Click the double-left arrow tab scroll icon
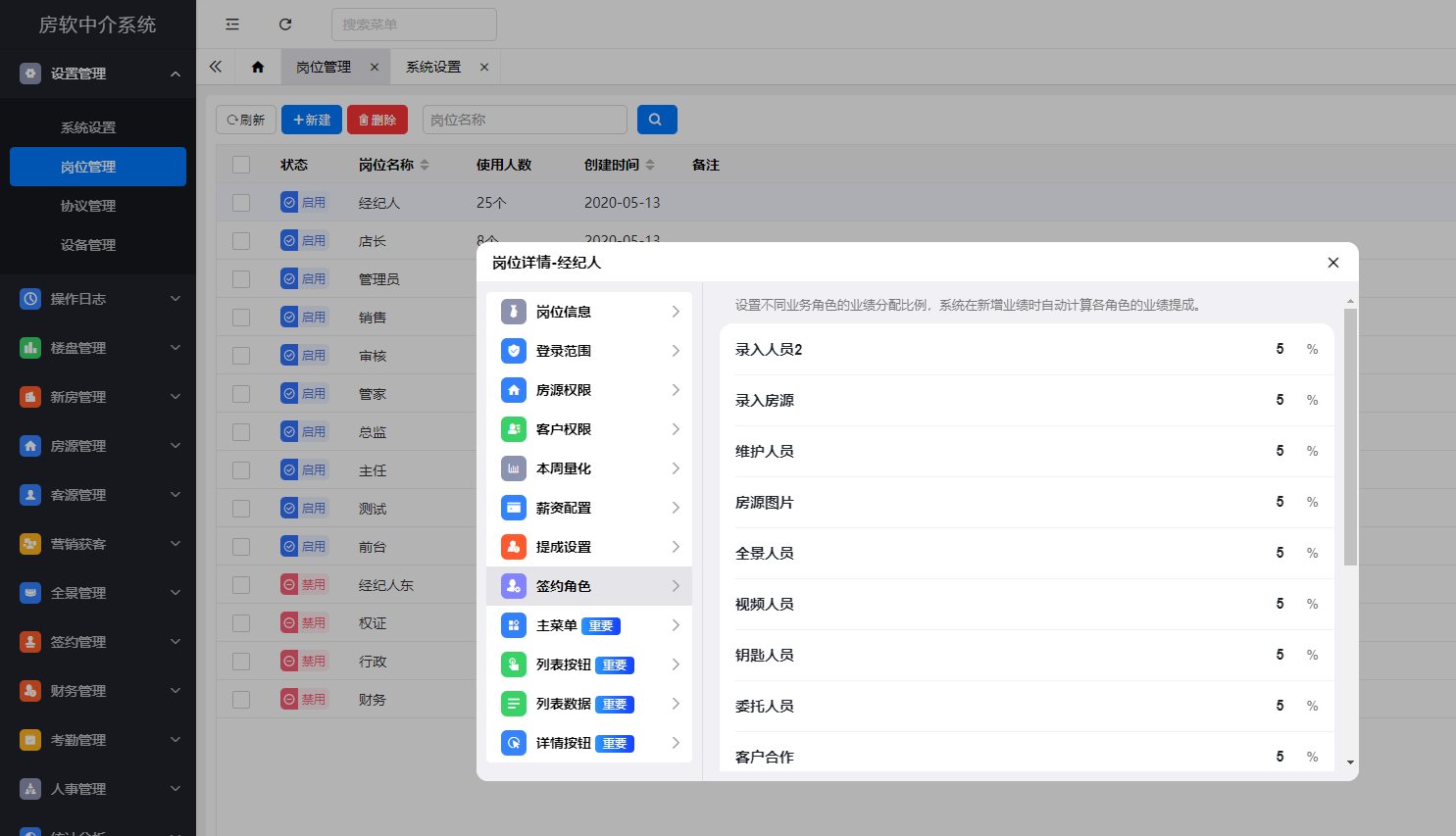 (216, 67)
